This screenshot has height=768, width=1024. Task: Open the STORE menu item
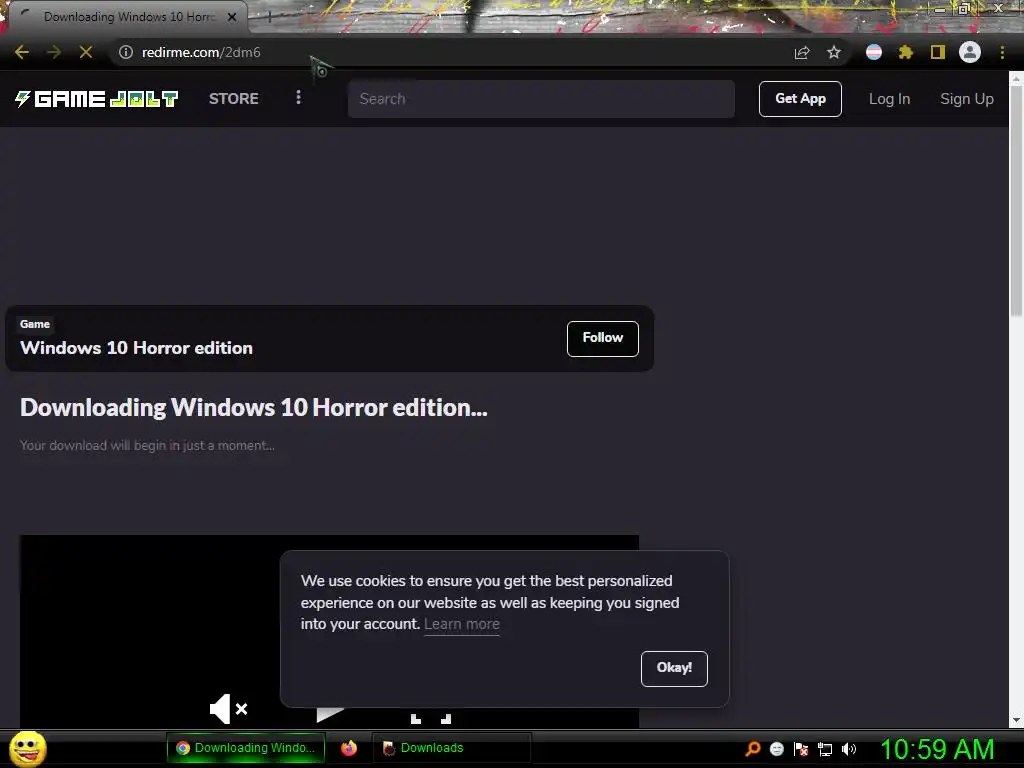(234, 99)
